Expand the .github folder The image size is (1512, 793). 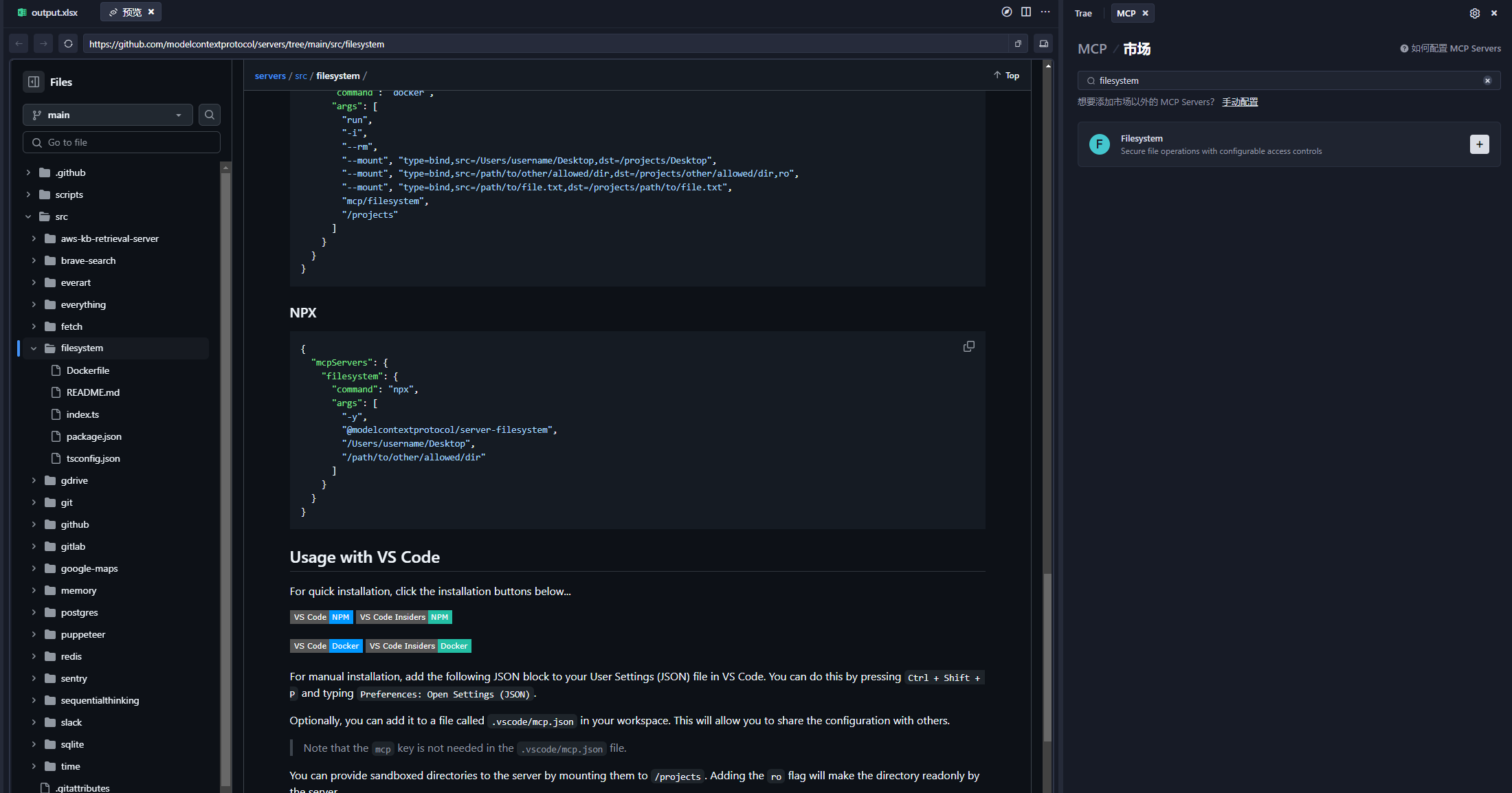pos(28,172)
